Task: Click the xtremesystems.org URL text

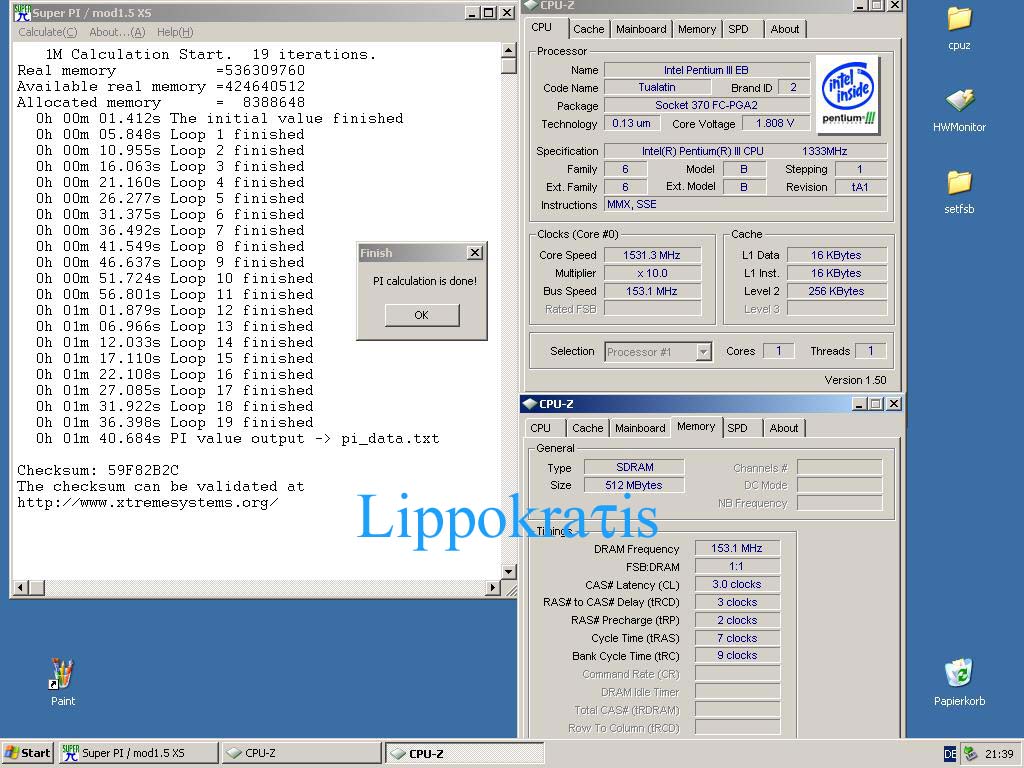Action: [148, 502]
